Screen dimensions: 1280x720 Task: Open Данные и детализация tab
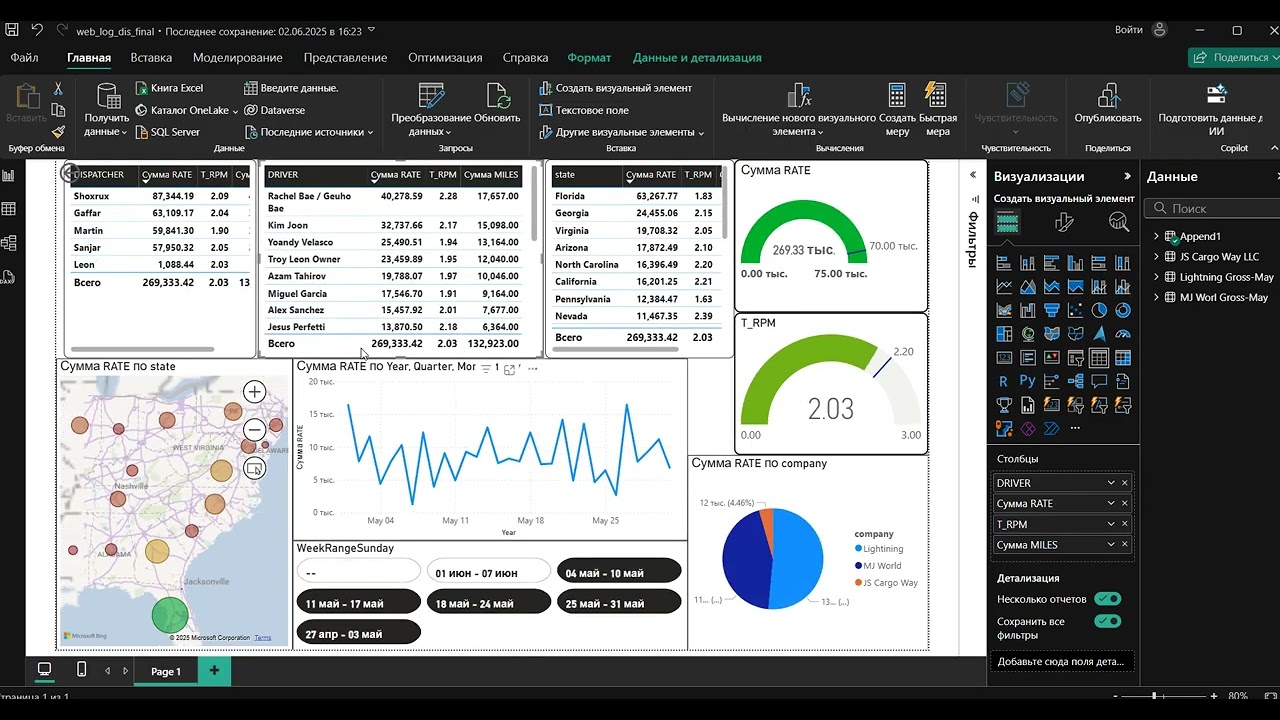point(697,58)
